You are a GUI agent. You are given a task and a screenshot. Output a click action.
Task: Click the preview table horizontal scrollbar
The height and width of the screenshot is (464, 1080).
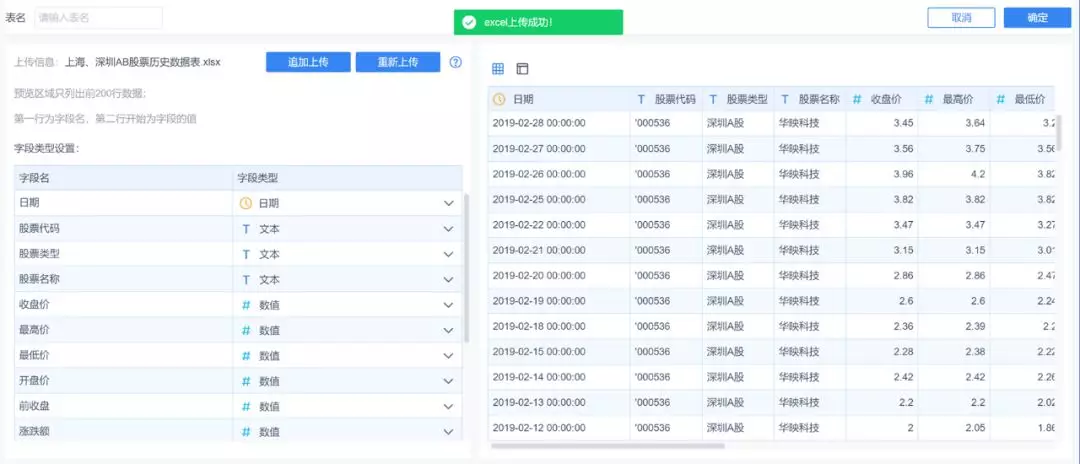pos(608,445)
